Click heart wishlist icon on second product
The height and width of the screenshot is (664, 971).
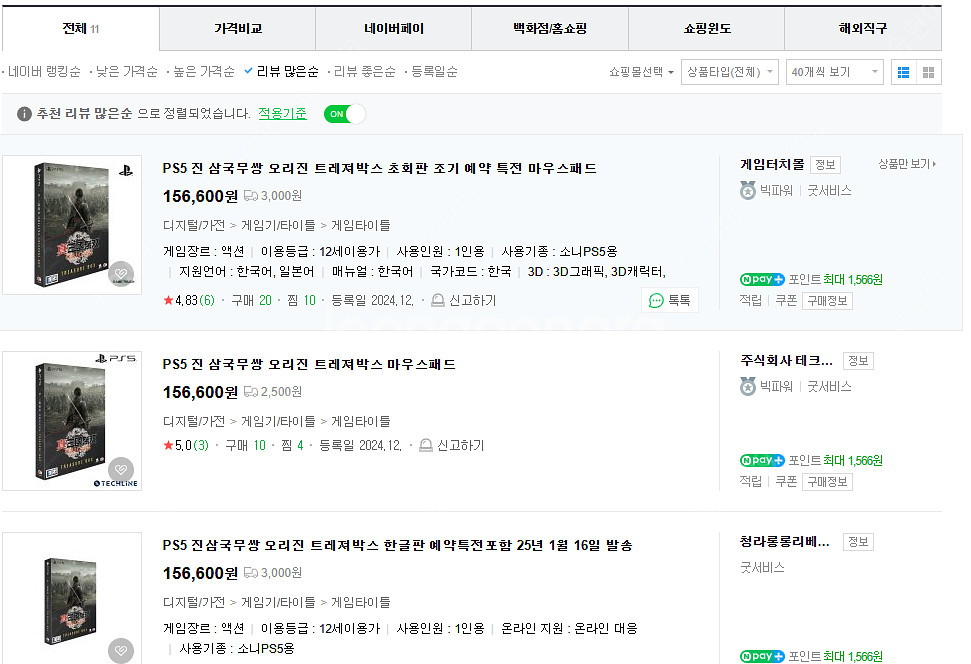click(121, 470)
